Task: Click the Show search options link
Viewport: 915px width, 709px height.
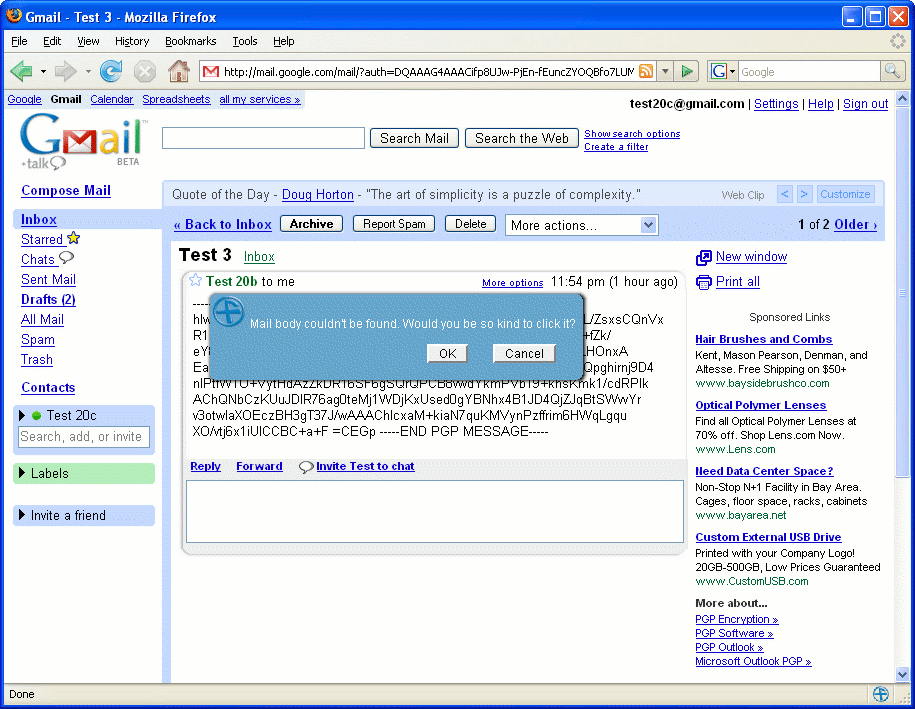Action: pos(632,134)
